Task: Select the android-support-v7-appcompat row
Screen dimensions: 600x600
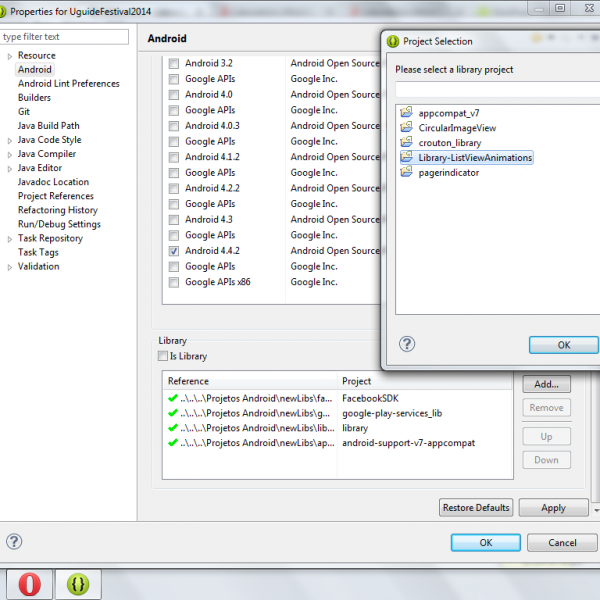Action: tap(337, 443)
